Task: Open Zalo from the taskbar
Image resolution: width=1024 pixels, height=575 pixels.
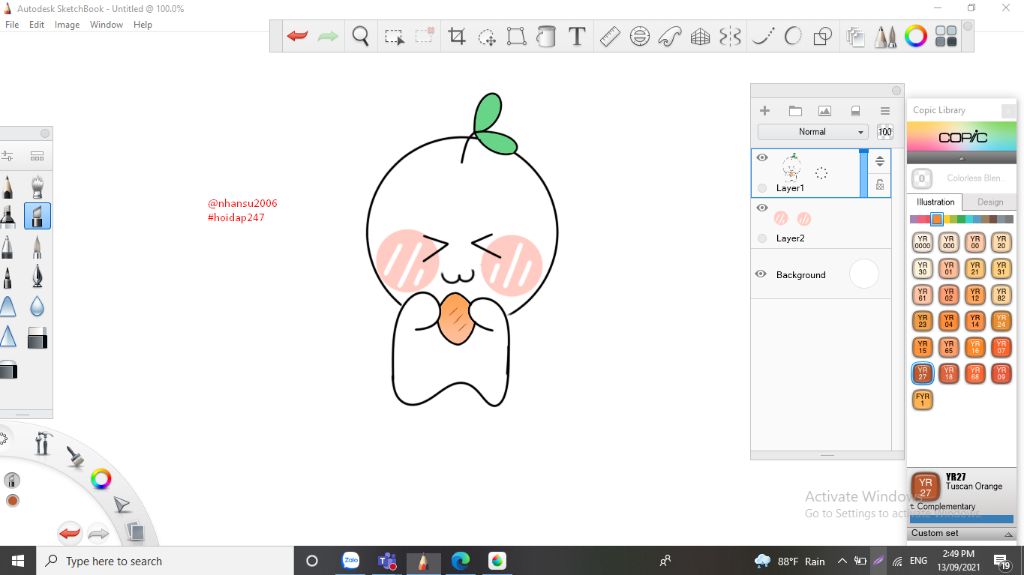Action: tap(351, 561)
